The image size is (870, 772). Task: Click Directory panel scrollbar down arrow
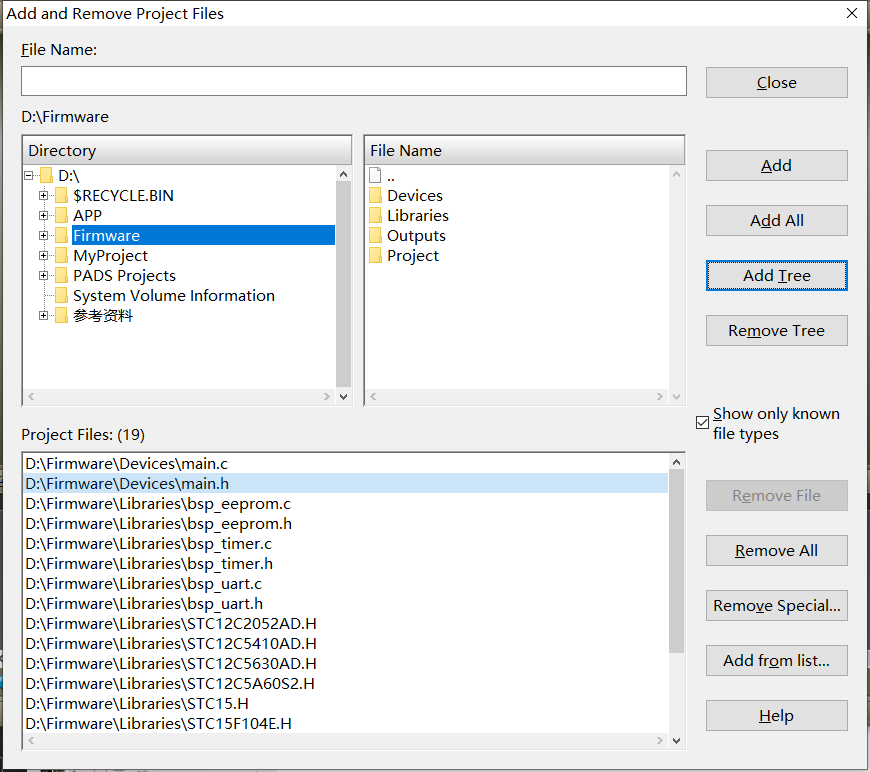tap(343, 396)
